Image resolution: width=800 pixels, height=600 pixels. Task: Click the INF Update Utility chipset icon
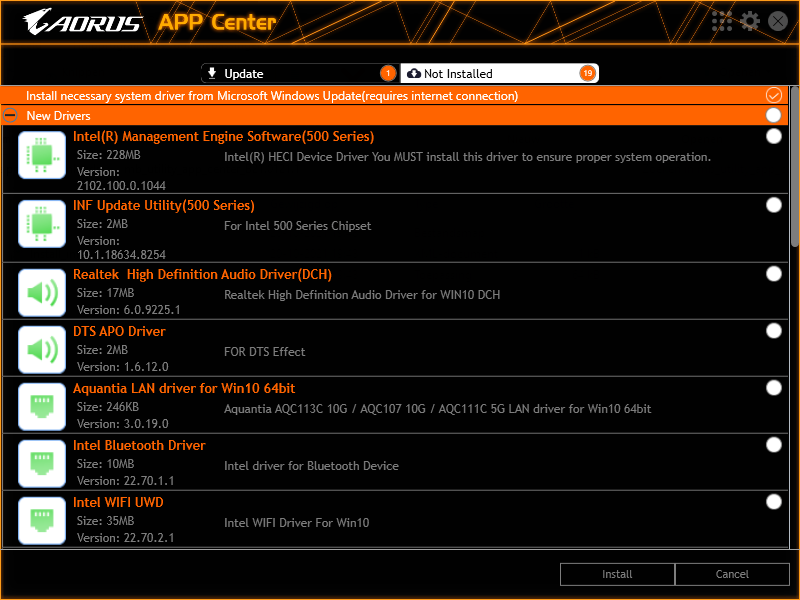[x=42, y=224]
